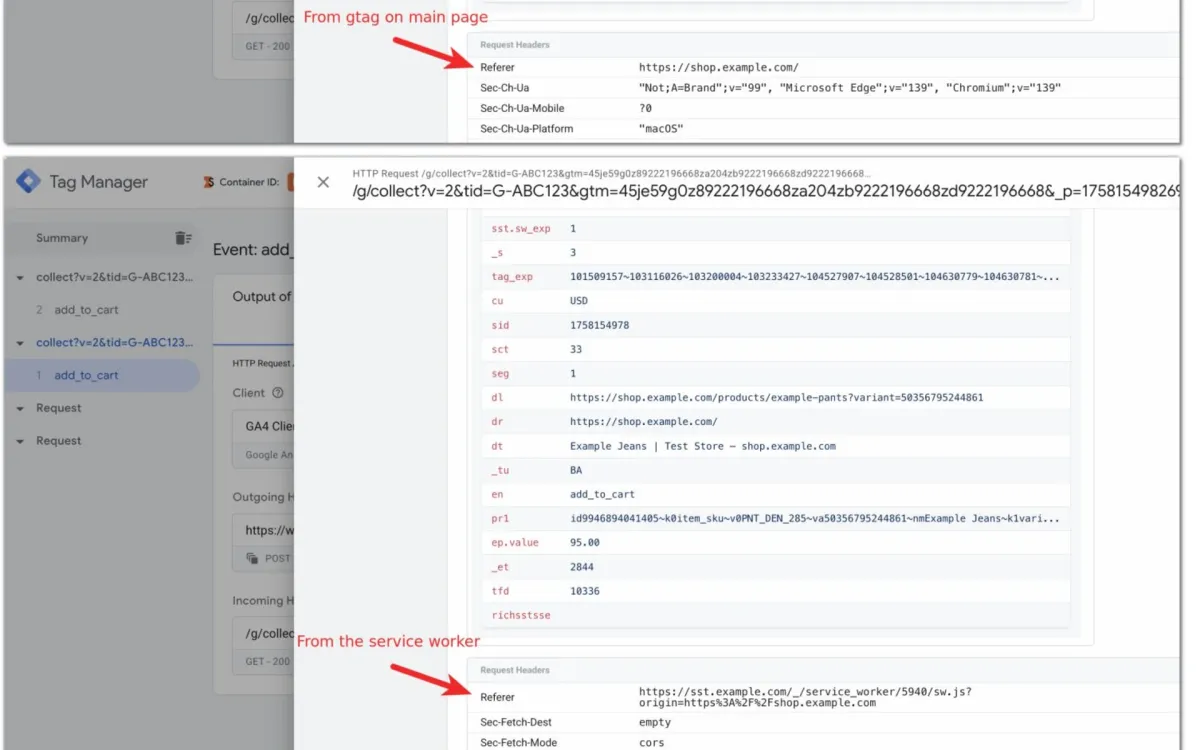Select the Summary sidebar entry

pos(61,238)
